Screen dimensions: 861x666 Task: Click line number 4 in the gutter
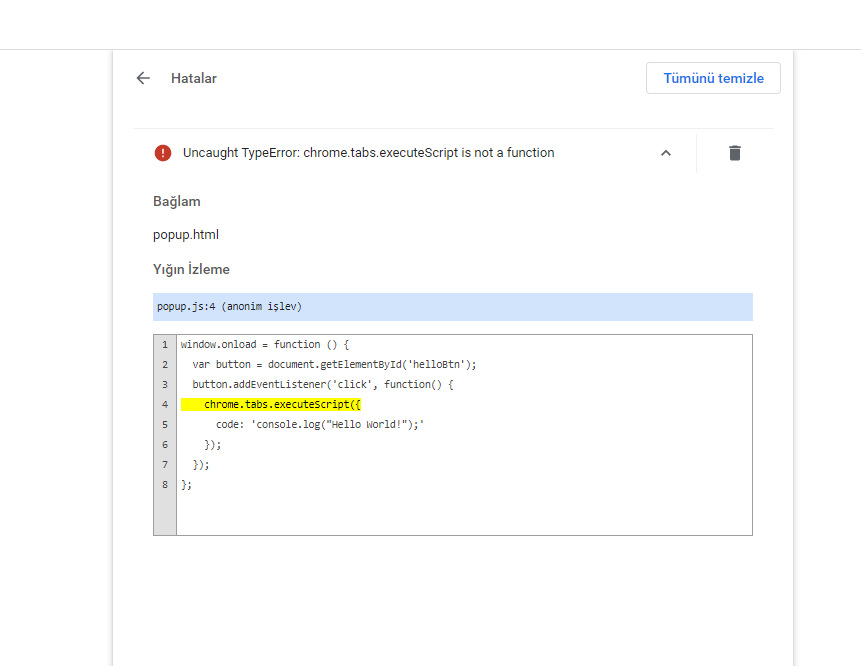(165, 405)
